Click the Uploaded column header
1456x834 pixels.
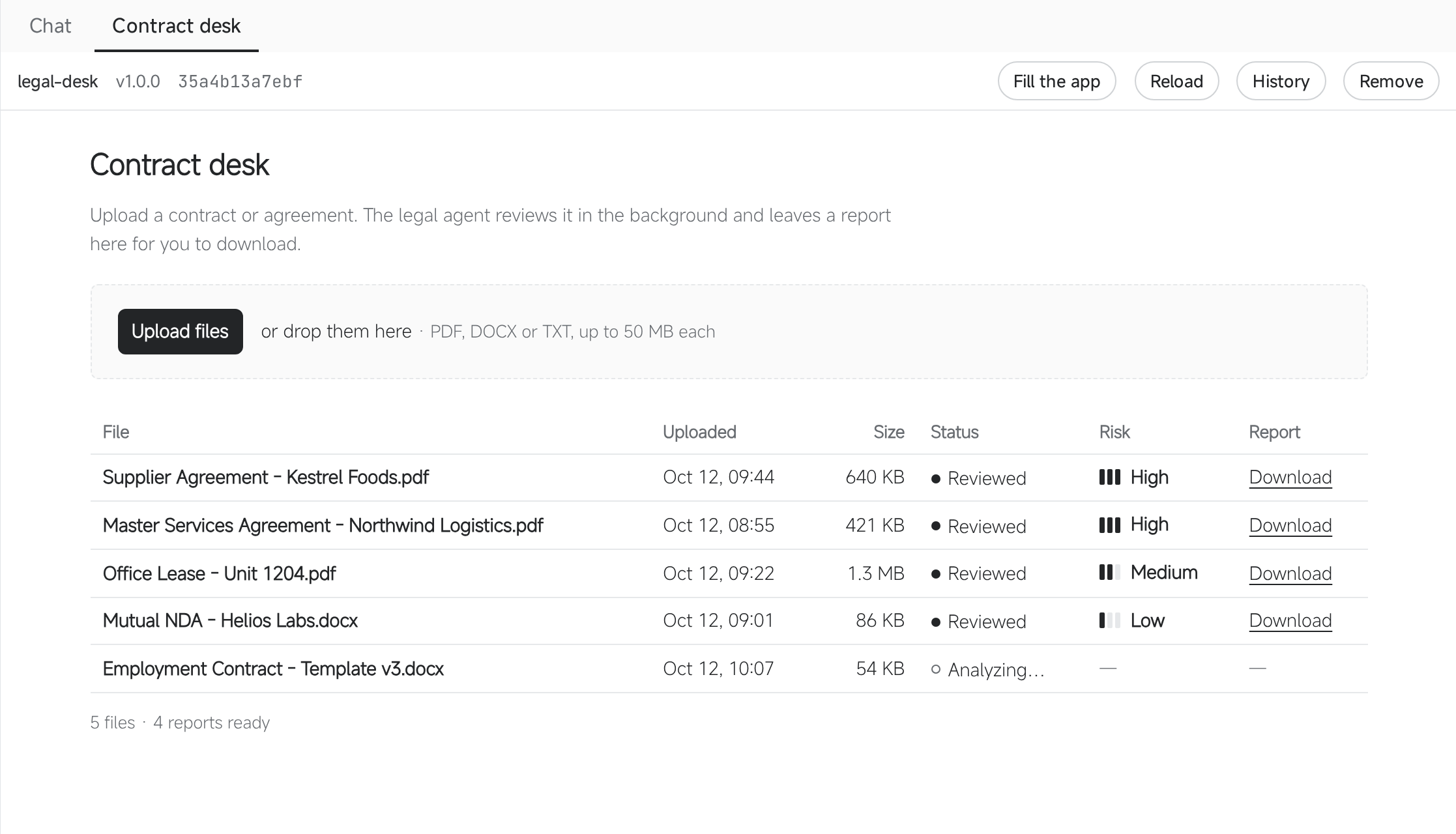click(699, 432)
